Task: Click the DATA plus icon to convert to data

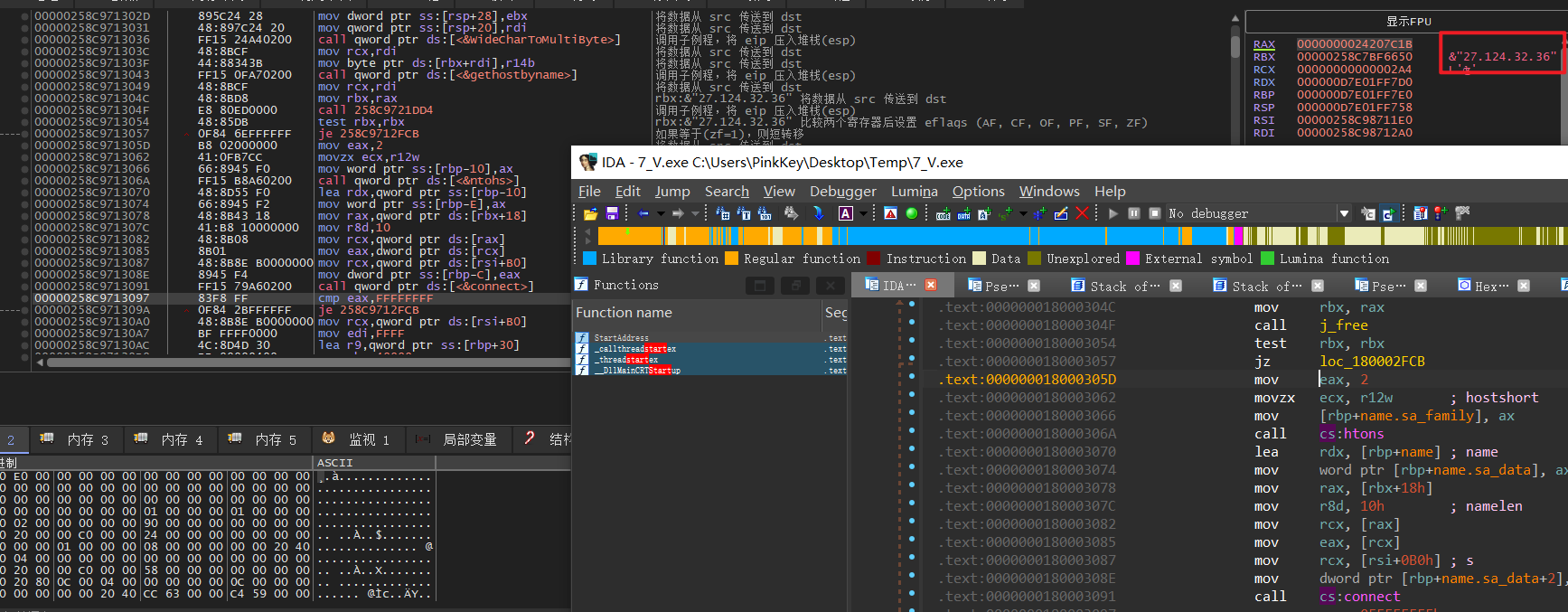Action: tap(964, 213)
